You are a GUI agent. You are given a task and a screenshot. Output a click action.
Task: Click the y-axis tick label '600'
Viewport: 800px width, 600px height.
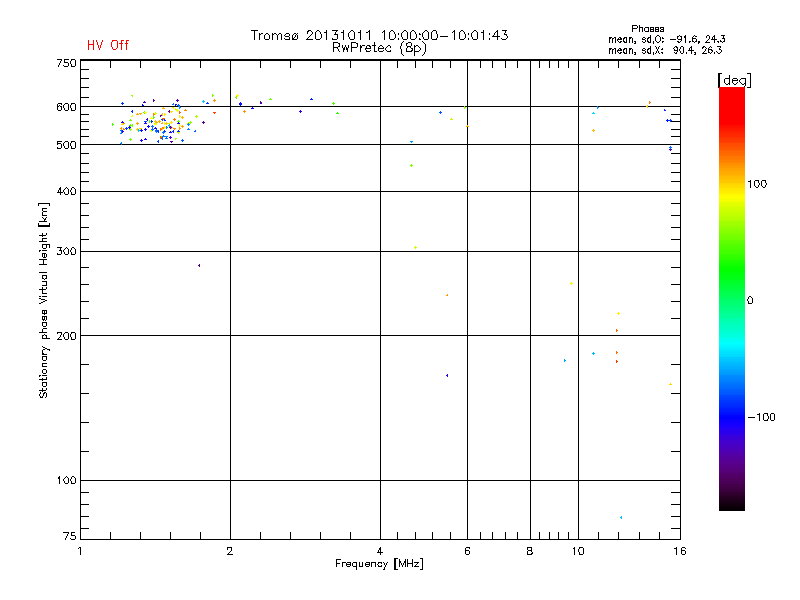(66, 107)
